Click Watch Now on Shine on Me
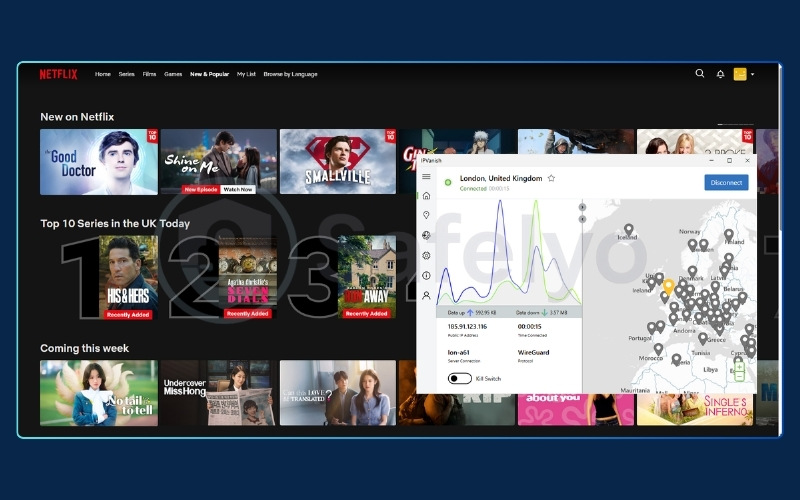Screen dimensions: 800x500 coord(238,189)
